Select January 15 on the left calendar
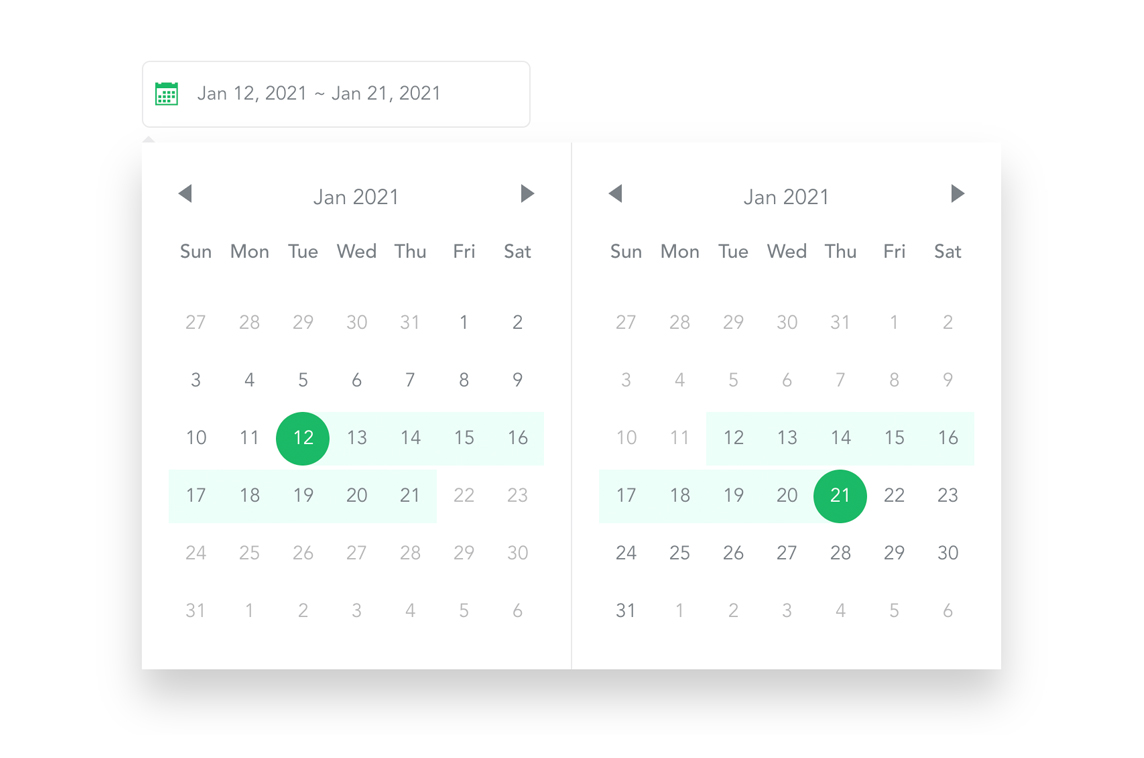 464,438
